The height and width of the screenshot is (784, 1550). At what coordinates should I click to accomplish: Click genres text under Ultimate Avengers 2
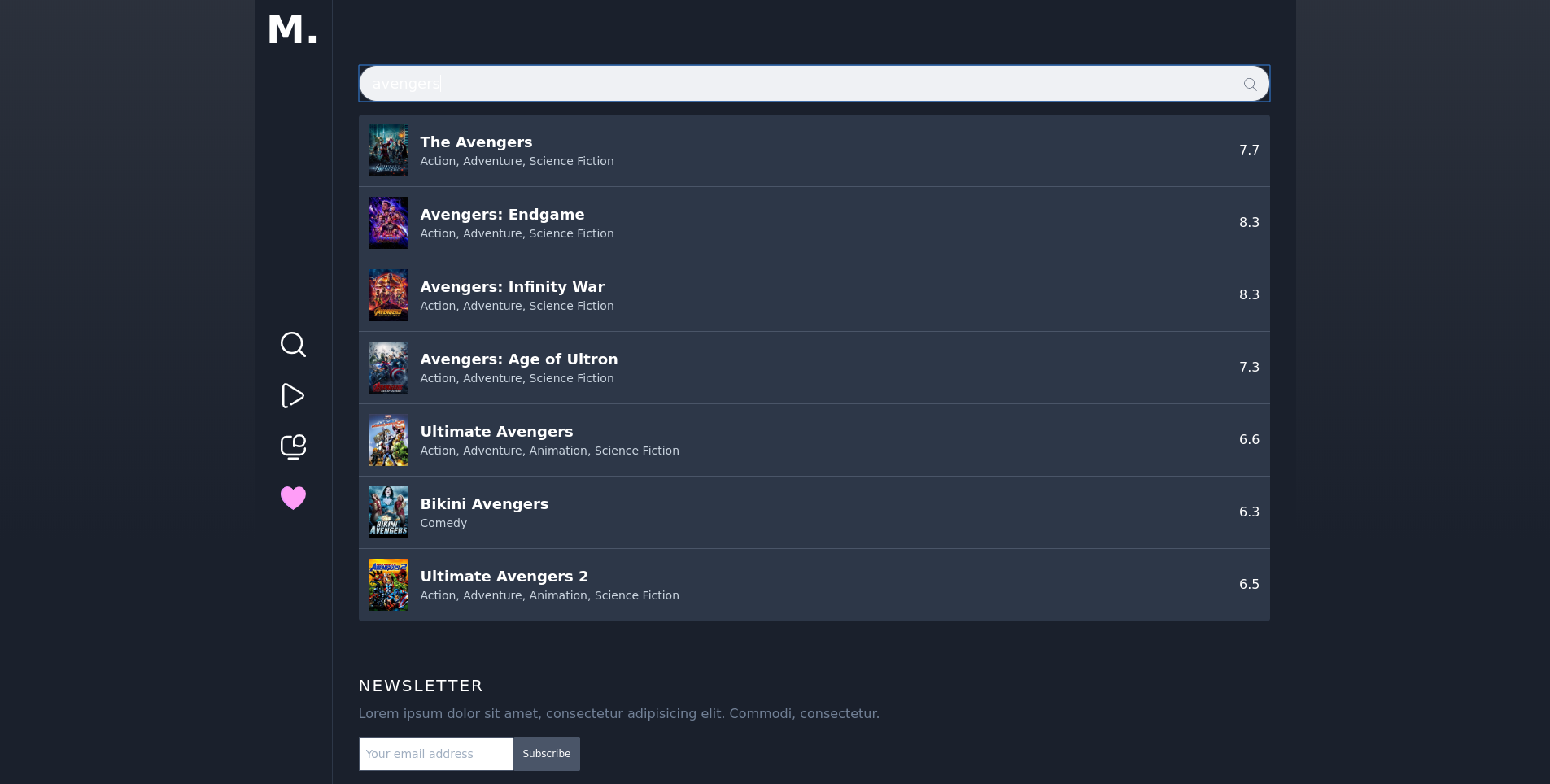click(x=549, y=595)
